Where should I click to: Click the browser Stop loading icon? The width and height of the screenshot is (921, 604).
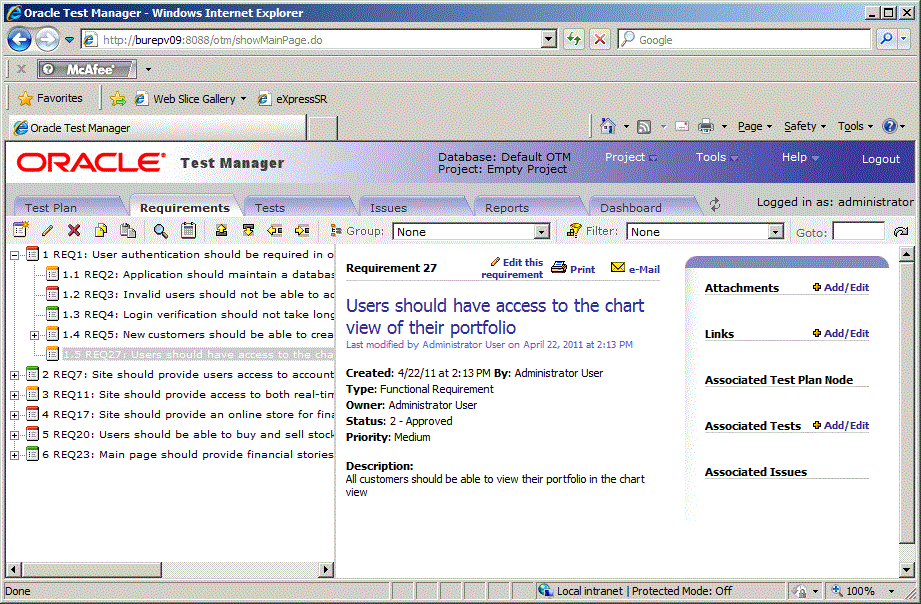click(x=600, y=39)
